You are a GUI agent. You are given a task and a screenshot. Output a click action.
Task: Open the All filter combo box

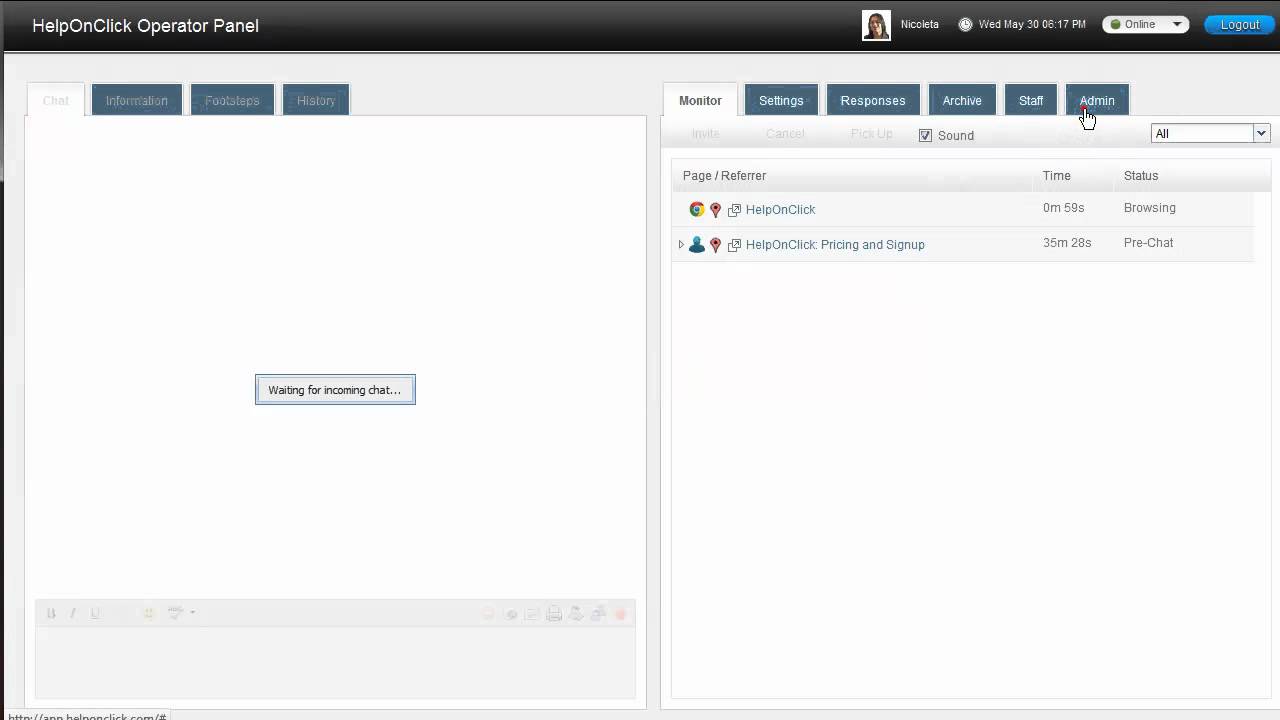click(x=1210, y=133)
